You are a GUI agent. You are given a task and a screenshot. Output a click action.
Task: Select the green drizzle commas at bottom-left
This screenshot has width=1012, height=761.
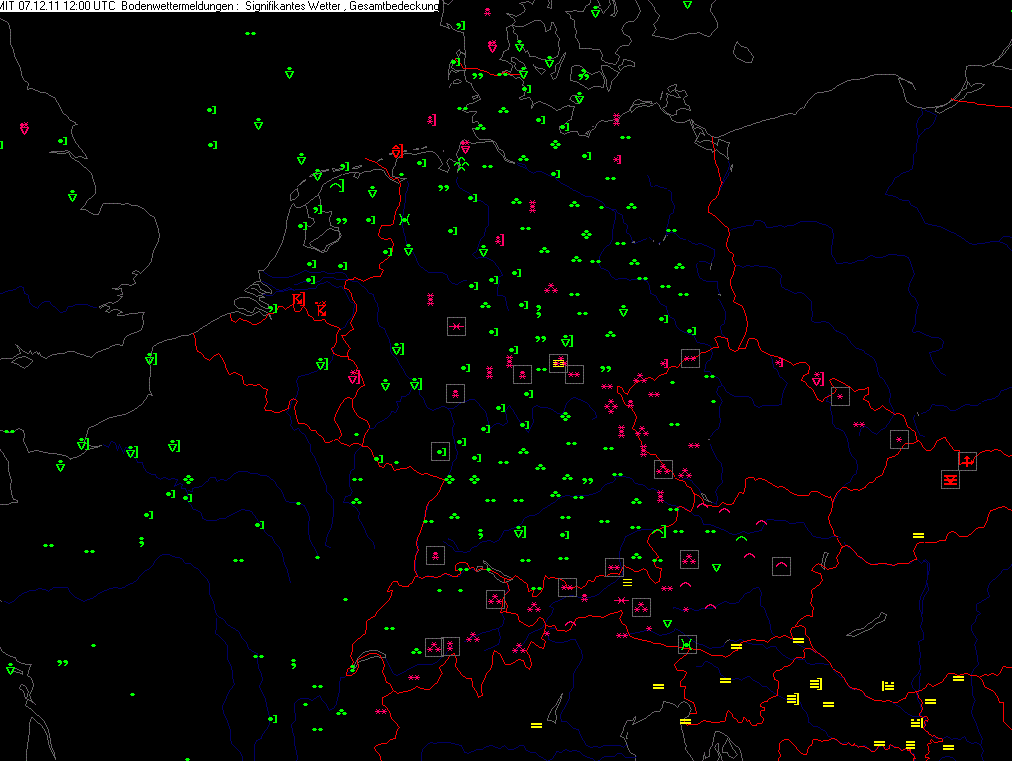click(x=62, y=662)
